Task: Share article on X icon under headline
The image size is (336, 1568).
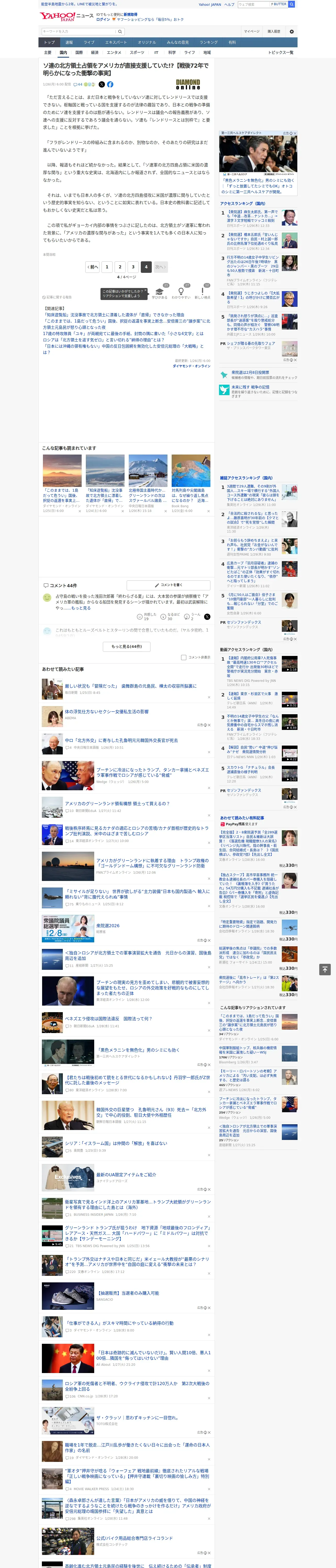Action: pyautogui.click(x=102, y=85)
